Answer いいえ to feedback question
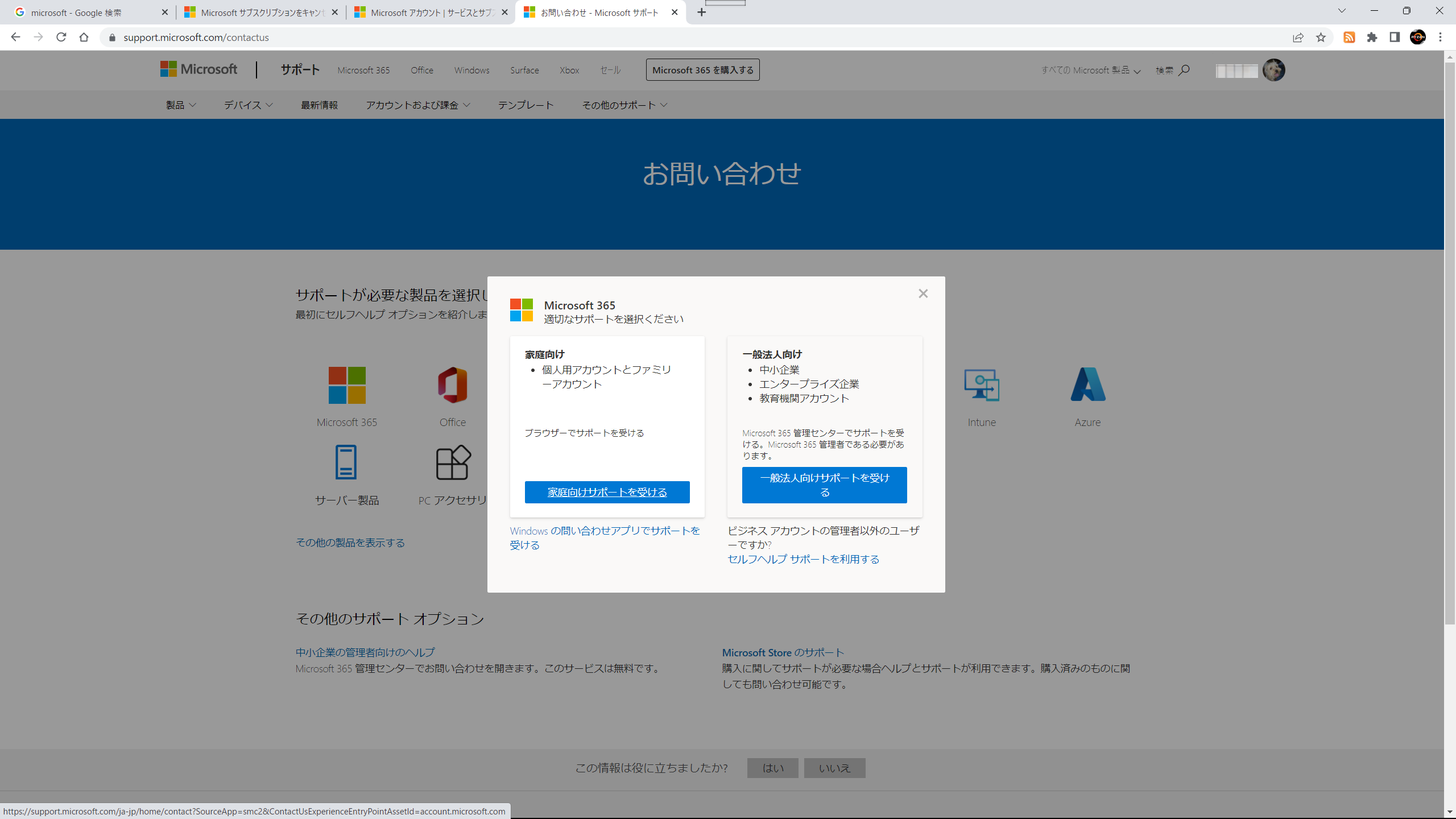1456x819 pixels. coord(834,768)
